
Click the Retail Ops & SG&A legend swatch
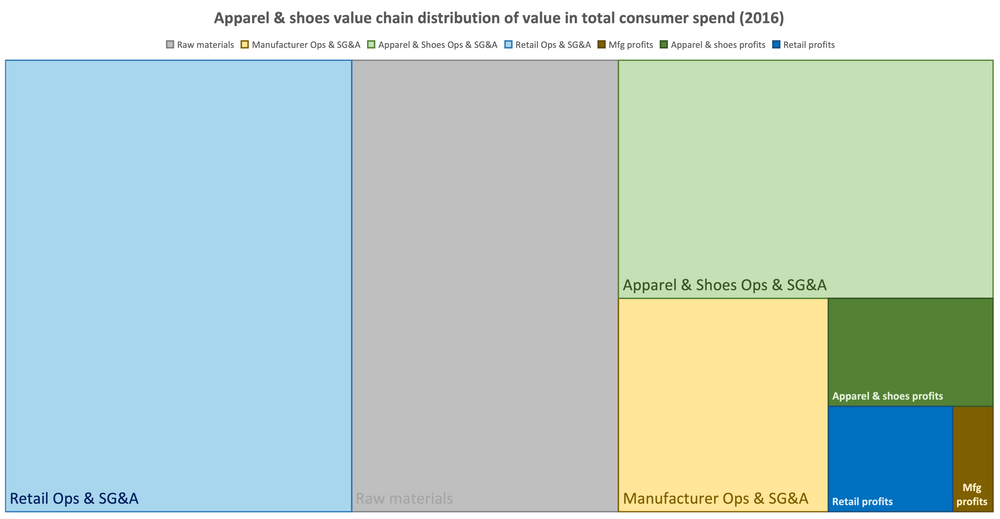tap(508, 45)
